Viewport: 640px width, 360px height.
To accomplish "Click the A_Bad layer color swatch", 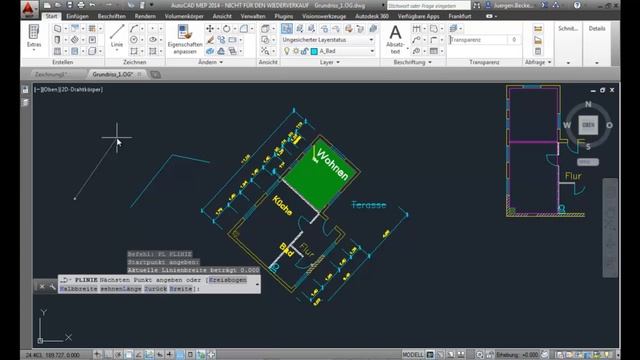I will [x=314, y=51].
